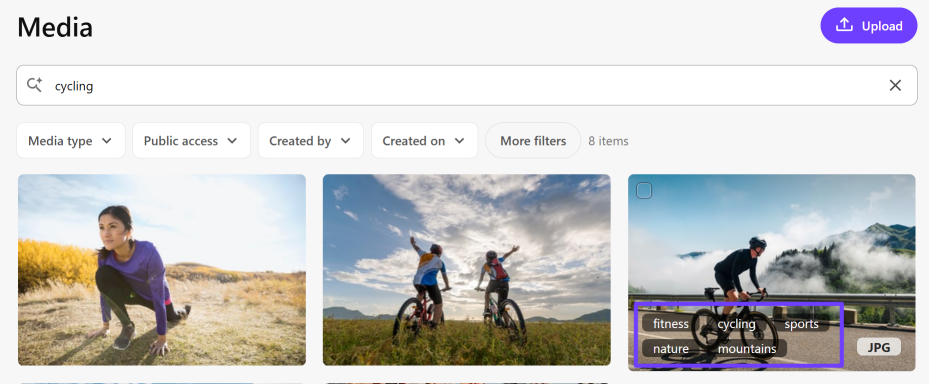Select the woman stretching in field thumbnail
929x384 pixels.
[162, 270]
